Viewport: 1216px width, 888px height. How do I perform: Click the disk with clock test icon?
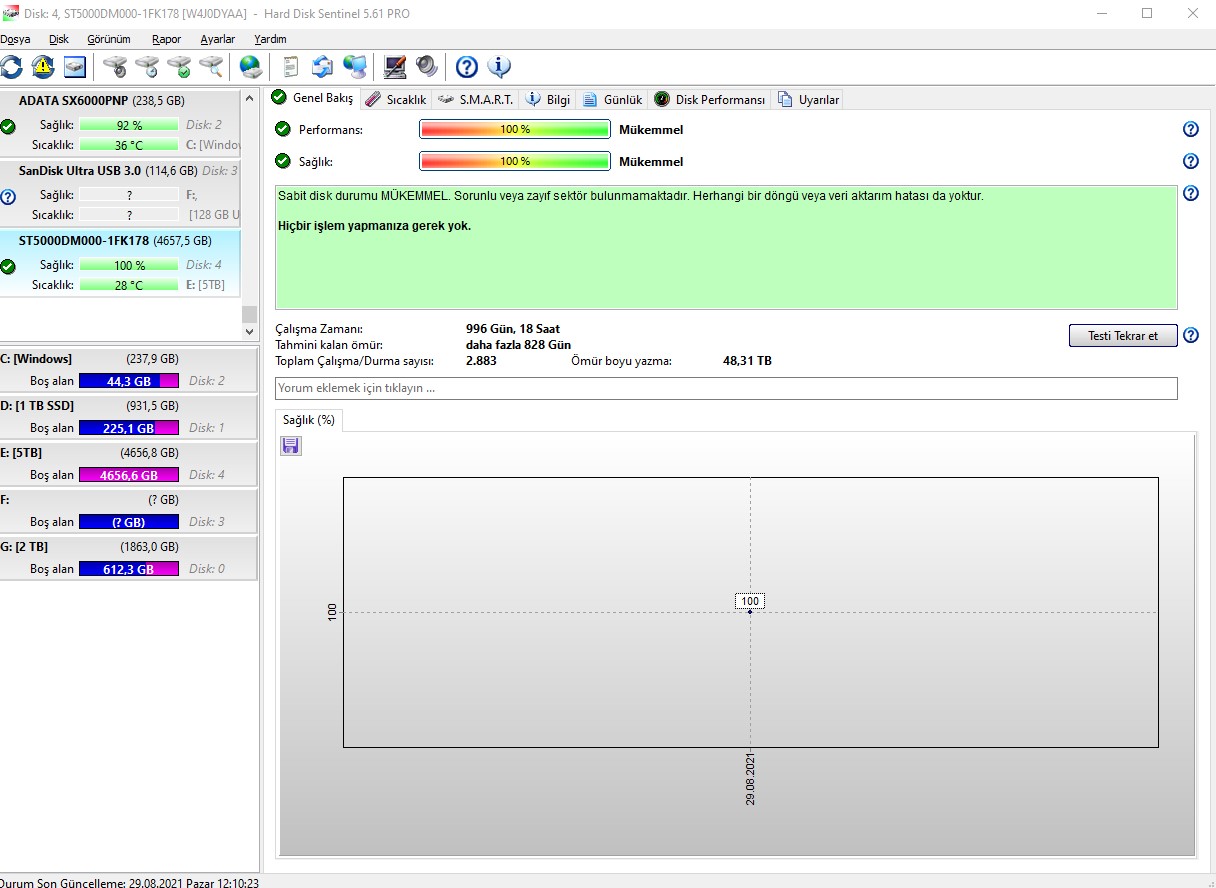[x=147, y=67]
